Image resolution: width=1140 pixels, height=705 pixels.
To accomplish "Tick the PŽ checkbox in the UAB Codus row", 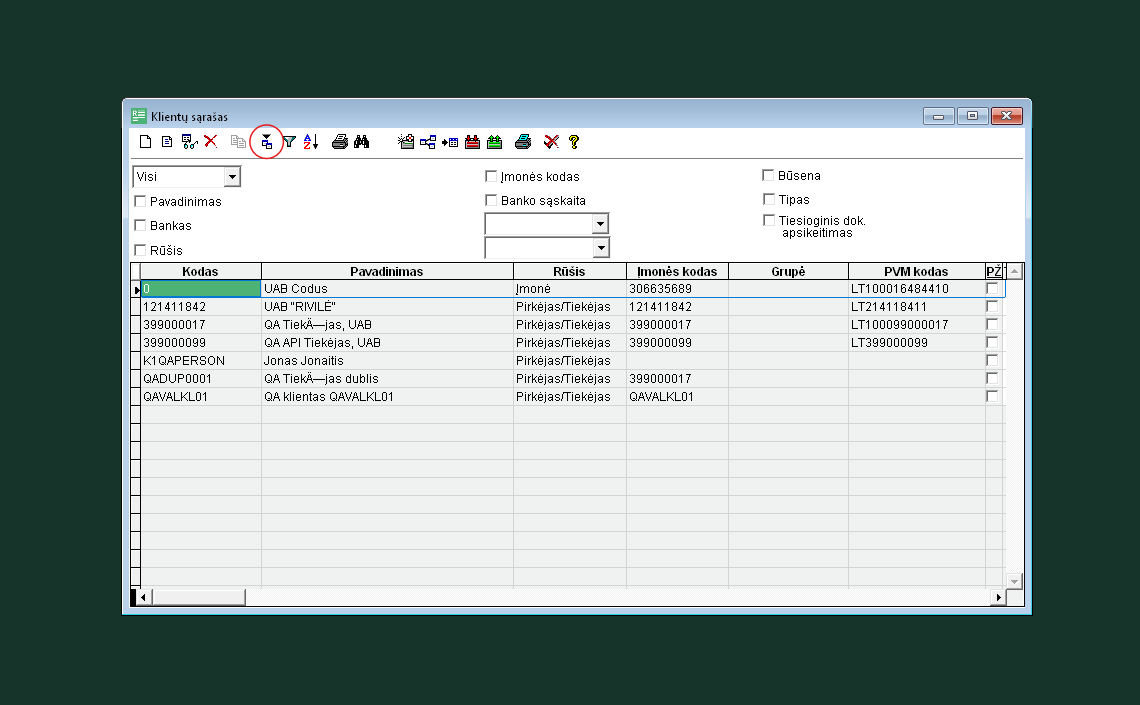I will (992, 289).
